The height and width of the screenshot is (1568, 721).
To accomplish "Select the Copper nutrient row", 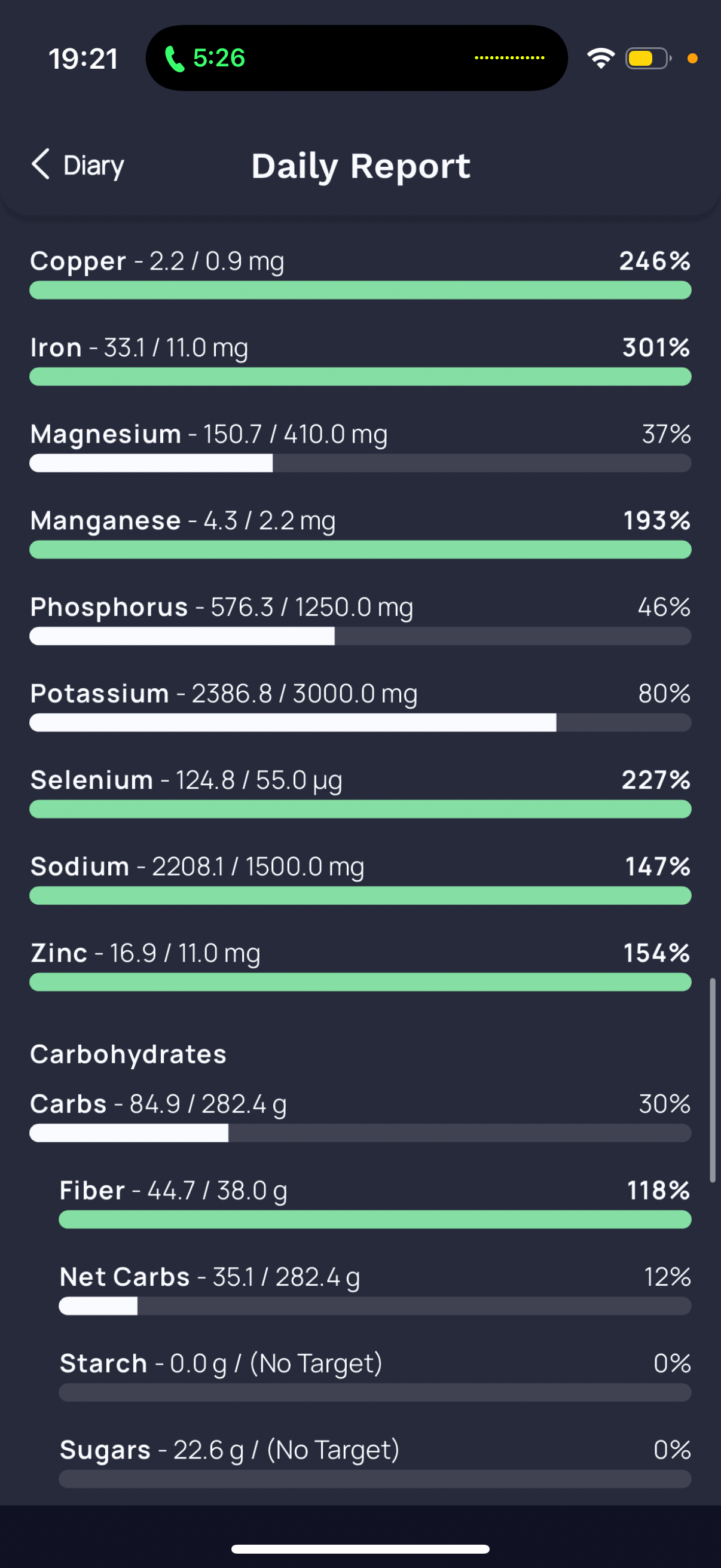I will click(x=360, y=273).
